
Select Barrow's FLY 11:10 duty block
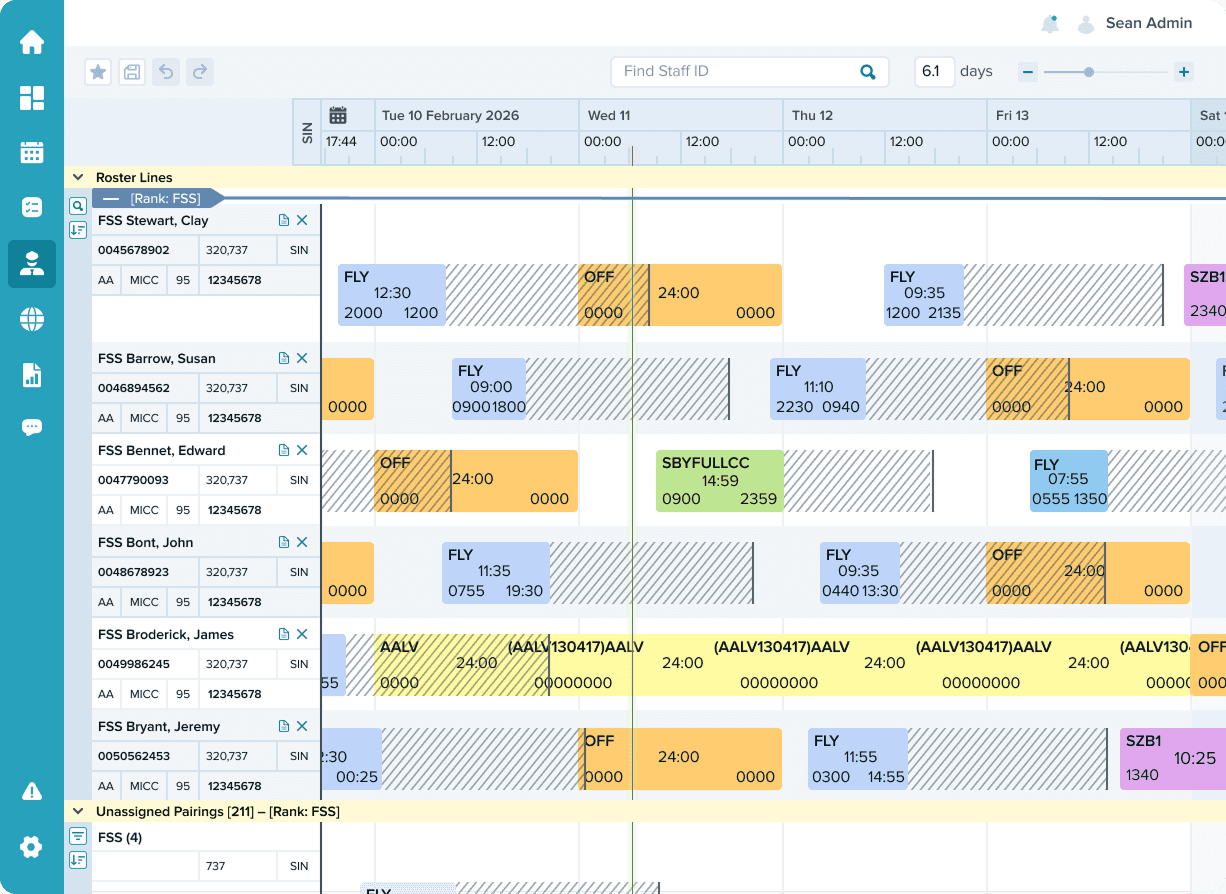click(818, 388)
